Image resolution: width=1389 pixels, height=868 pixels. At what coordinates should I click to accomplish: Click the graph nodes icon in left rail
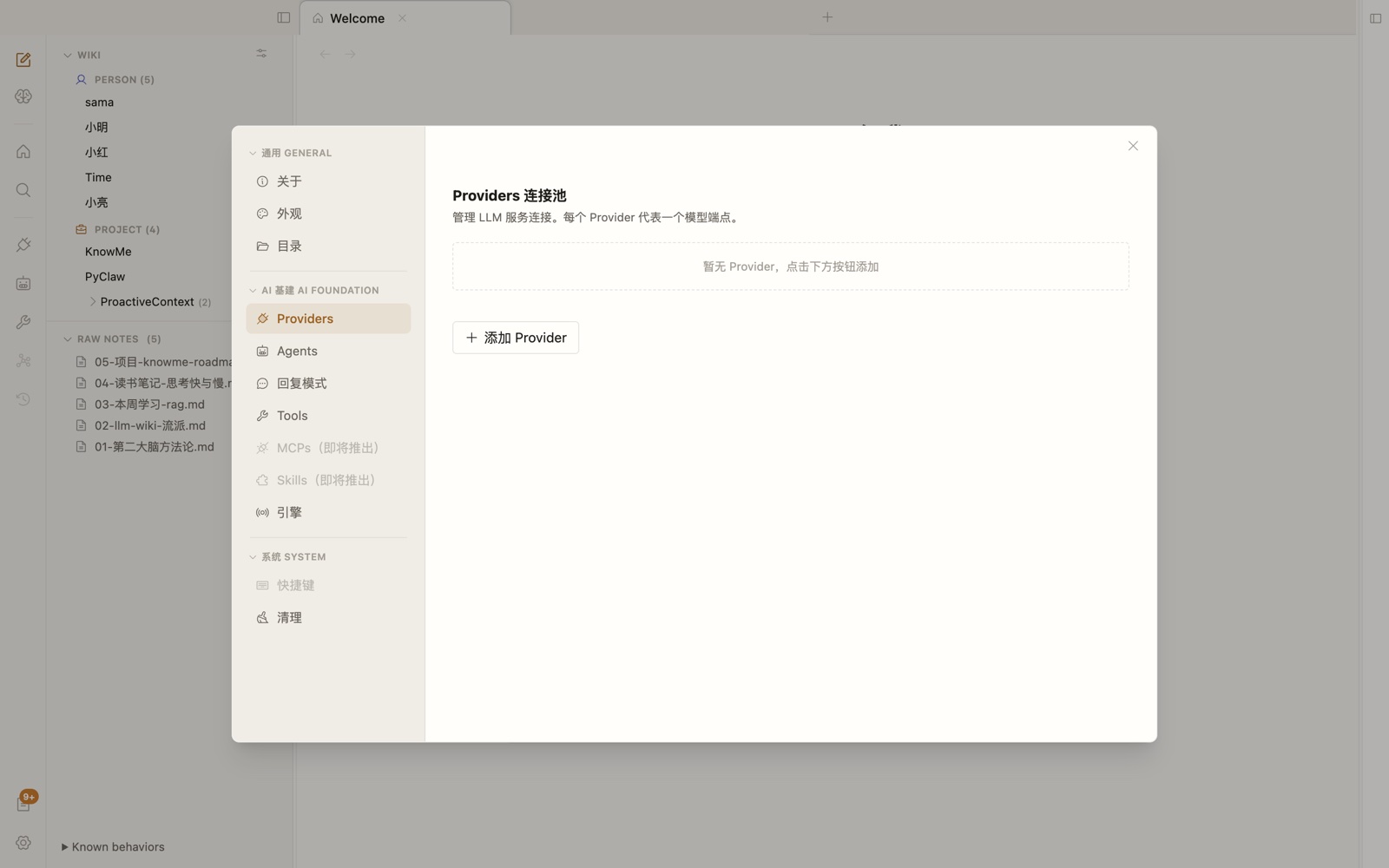(23, 360)
